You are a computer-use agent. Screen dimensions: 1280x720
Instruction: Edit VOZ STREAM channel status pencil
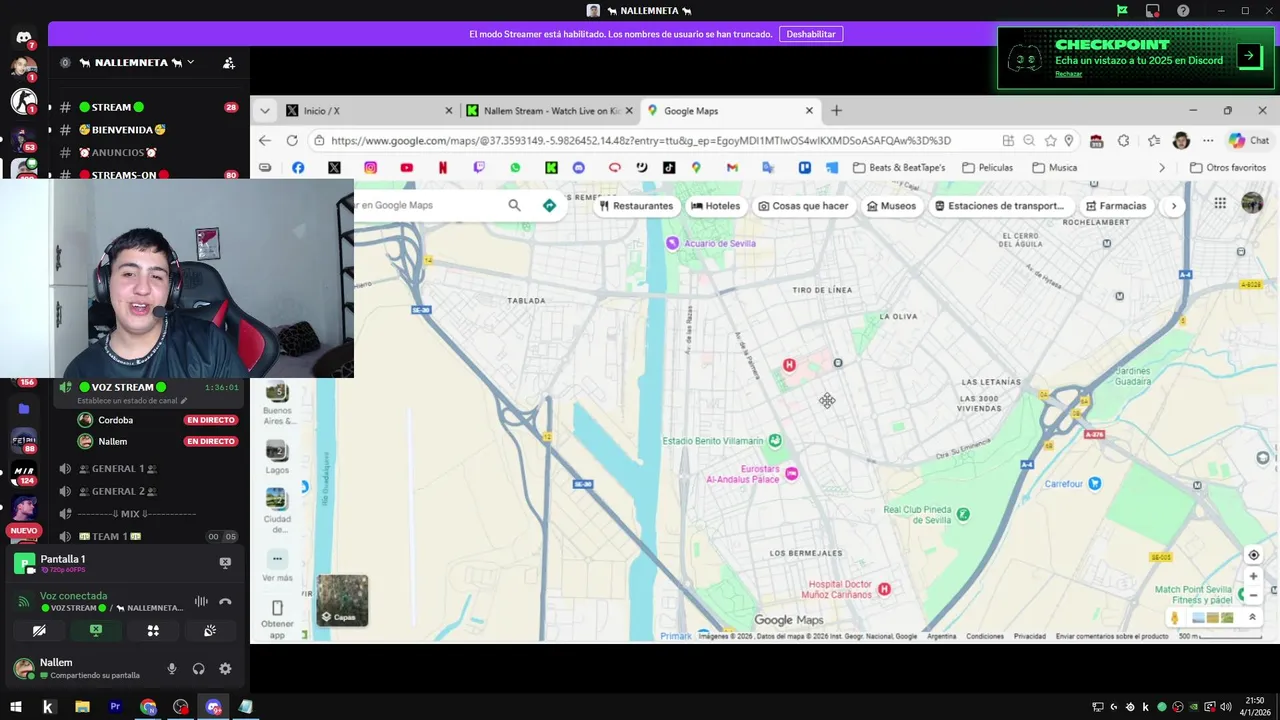pyautogui.click(x=183, y=401)
